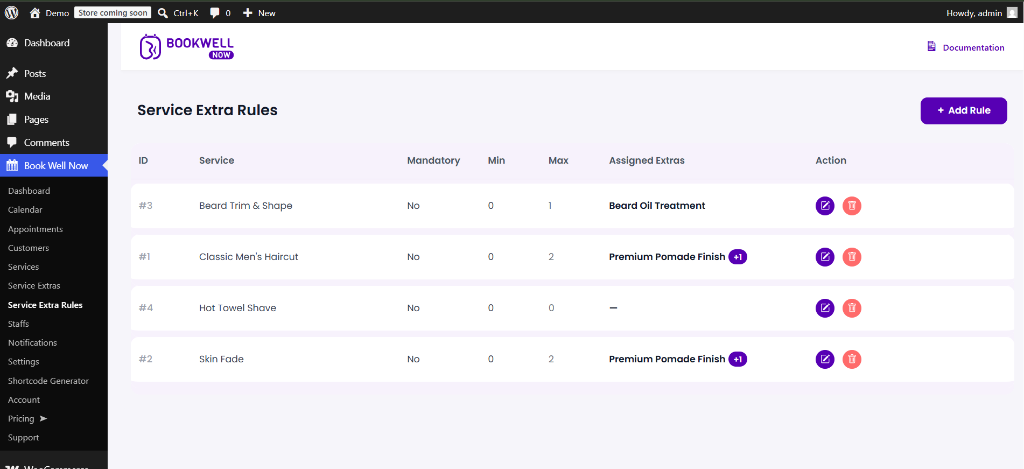The width and height of the screenshot is (1024, 469).
Task: Click the Service Extra Rules page heading
Action: click(x=207, y=110)
